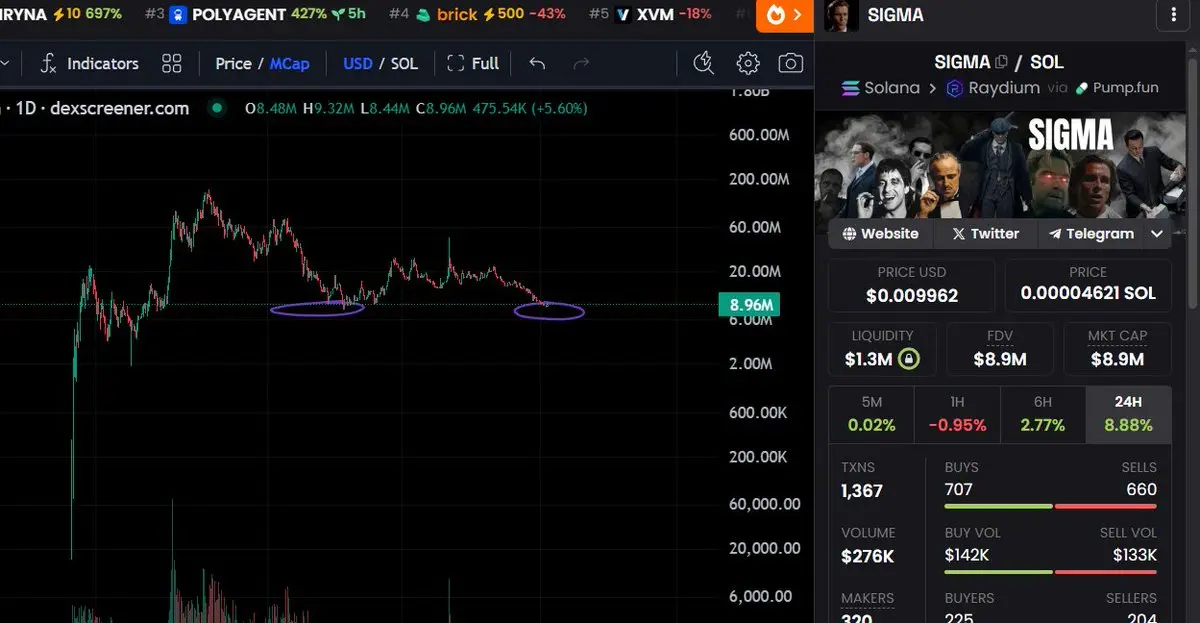This screenshot has width=1200, height=623.
Task: Open the chart layout grid selector
Action: (x=172, y=63)
